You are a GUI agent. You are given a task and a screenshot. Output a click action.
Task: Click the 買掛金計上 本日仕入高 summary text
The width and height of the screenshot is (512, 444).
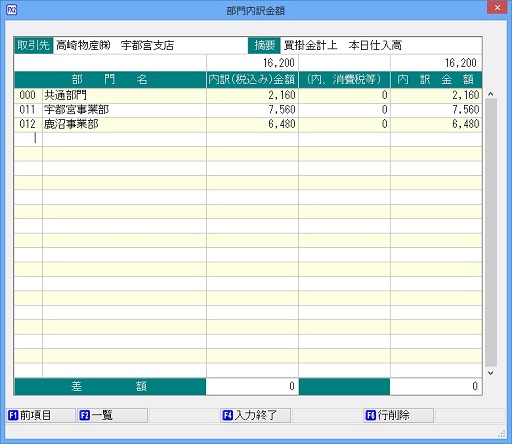click(x=343, y=45)
